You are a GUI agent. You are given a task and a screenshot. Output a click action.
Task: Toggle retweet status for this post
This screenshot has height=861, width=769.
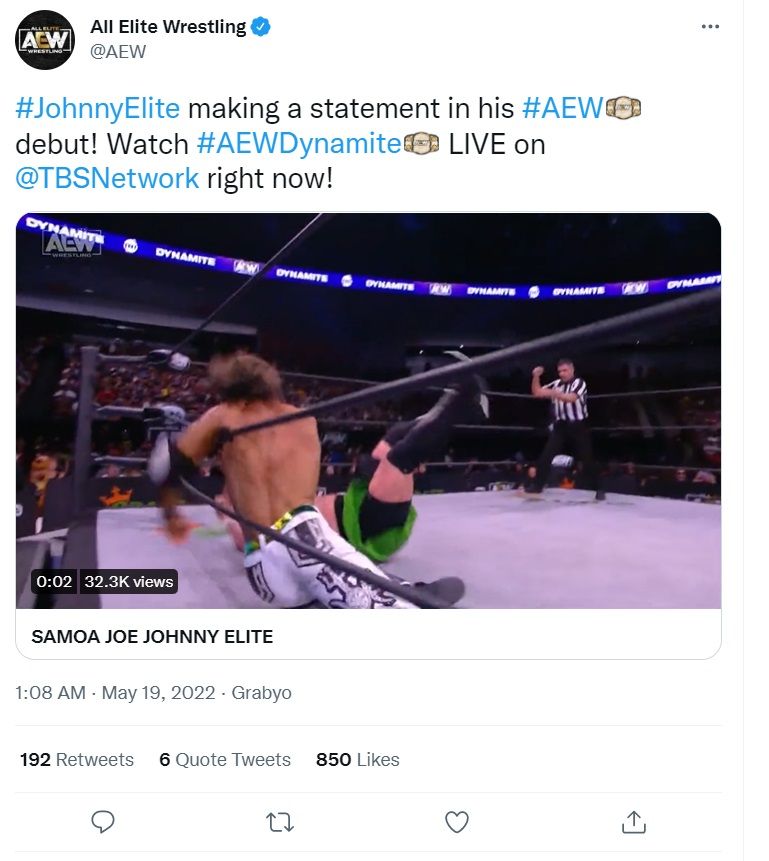point(280,822)
